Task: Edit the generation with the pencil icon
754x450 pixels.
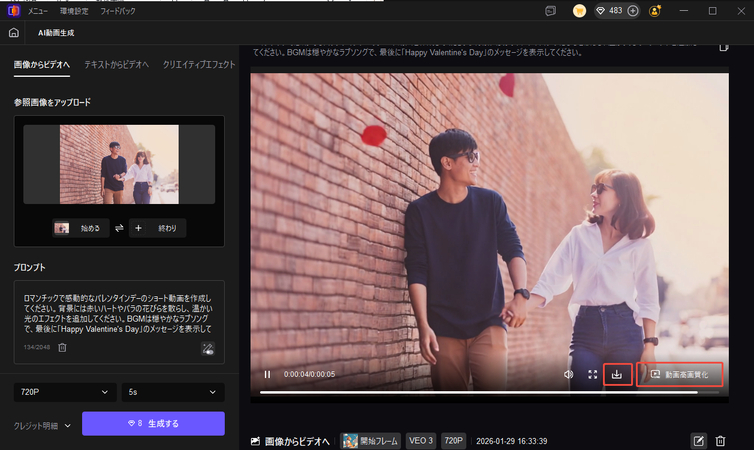Action: [698, 441]
